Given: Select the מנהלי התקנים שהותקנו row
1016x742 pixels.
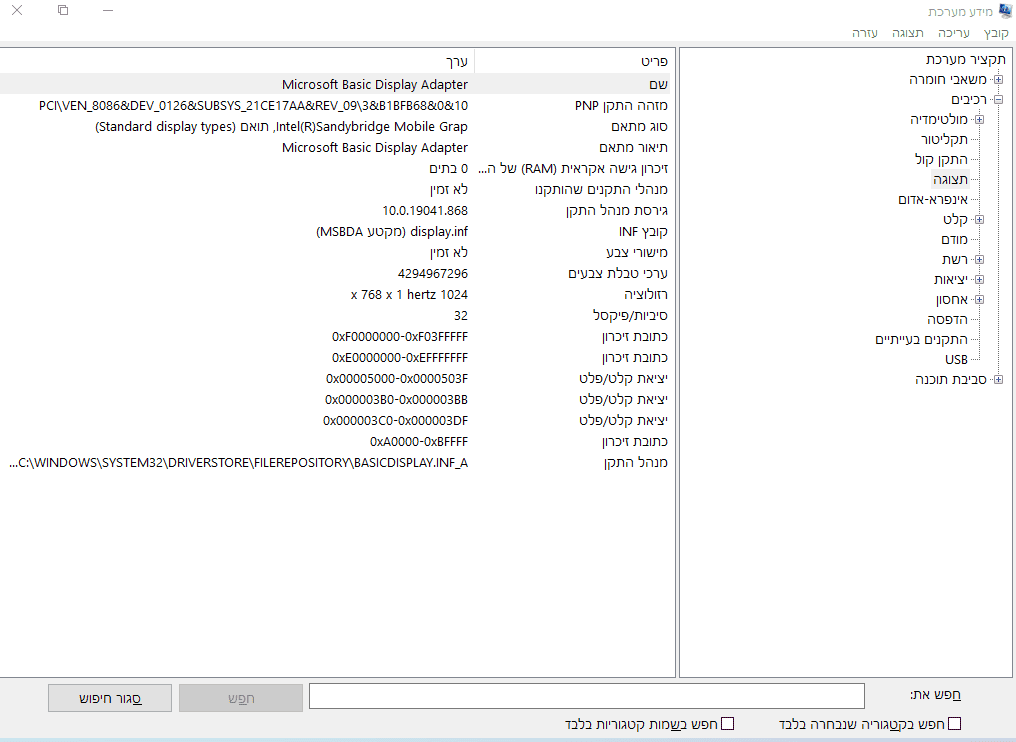Looking at the screenshot, I should (335, 189).
